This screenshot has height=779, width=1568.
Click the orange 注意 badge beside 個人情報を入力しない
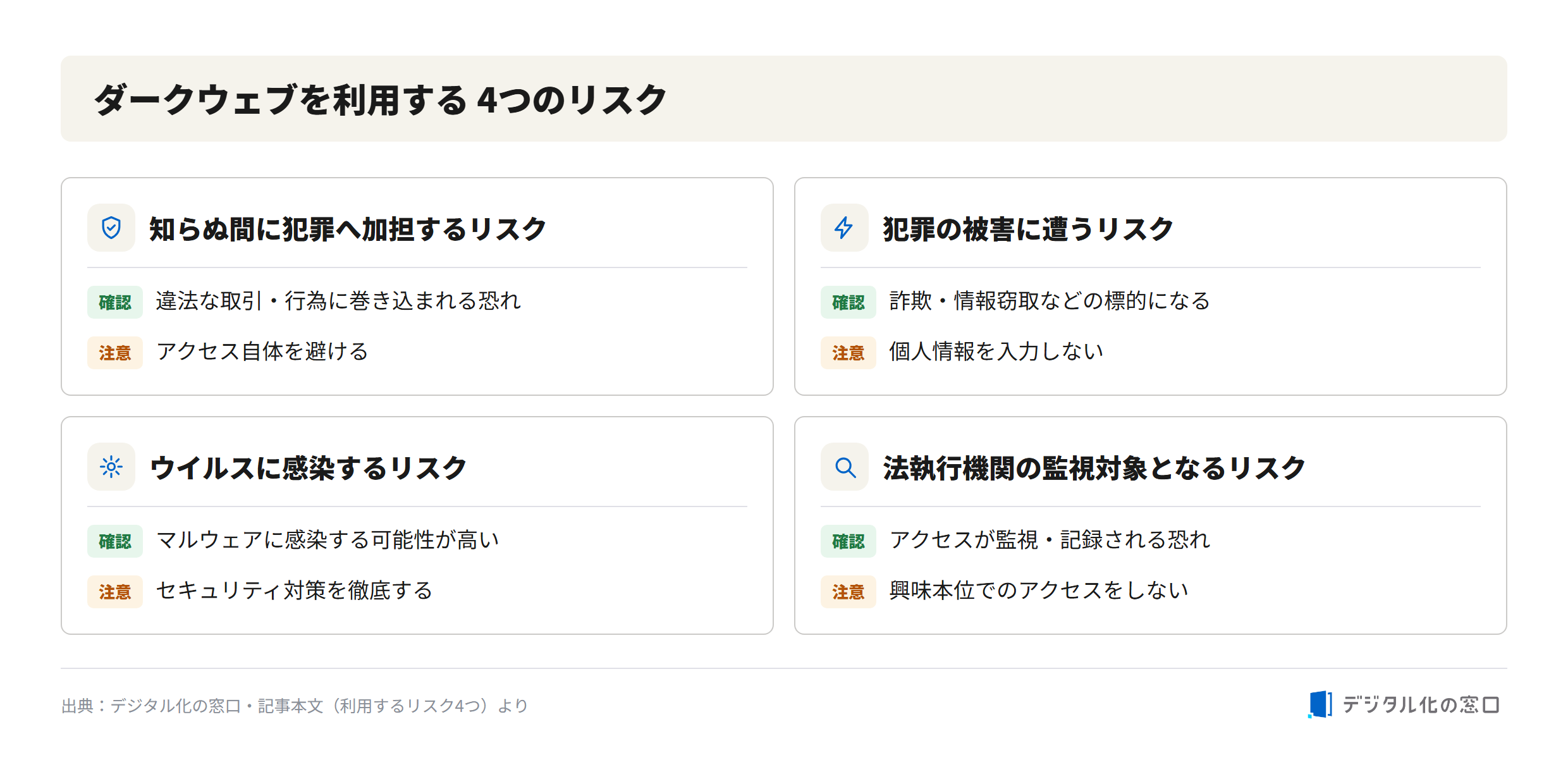click(848, 353)
